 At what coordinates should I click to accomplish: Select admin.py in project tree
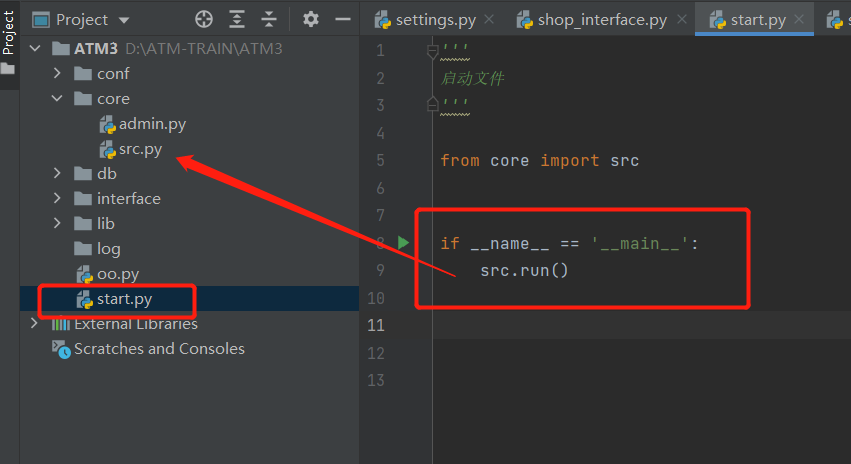[x=143, y=124]
